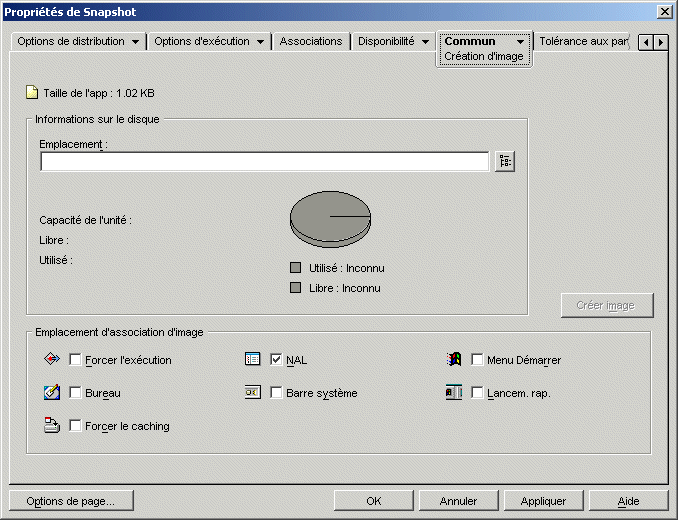The image size is (678, 520).
Task: Click the Appliquer button
Action: 543,501
